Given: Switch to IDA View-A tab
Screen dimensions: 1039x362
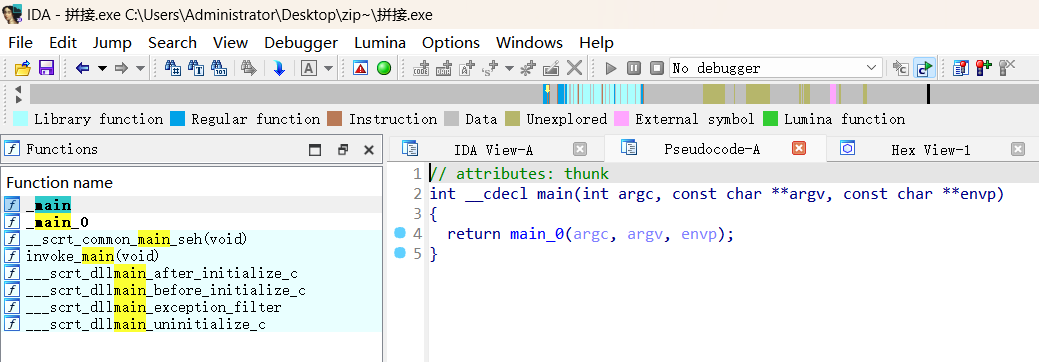Looking at the screenshot, I should [x=494, y=149].
